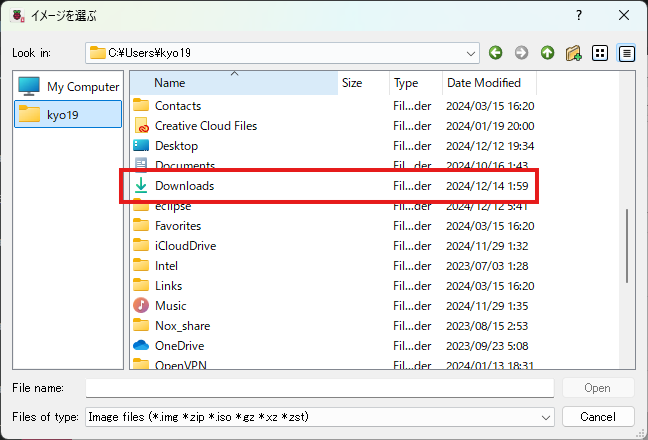Select the Desktop folder name
The image size is (648, 440).
pos(176,146)
